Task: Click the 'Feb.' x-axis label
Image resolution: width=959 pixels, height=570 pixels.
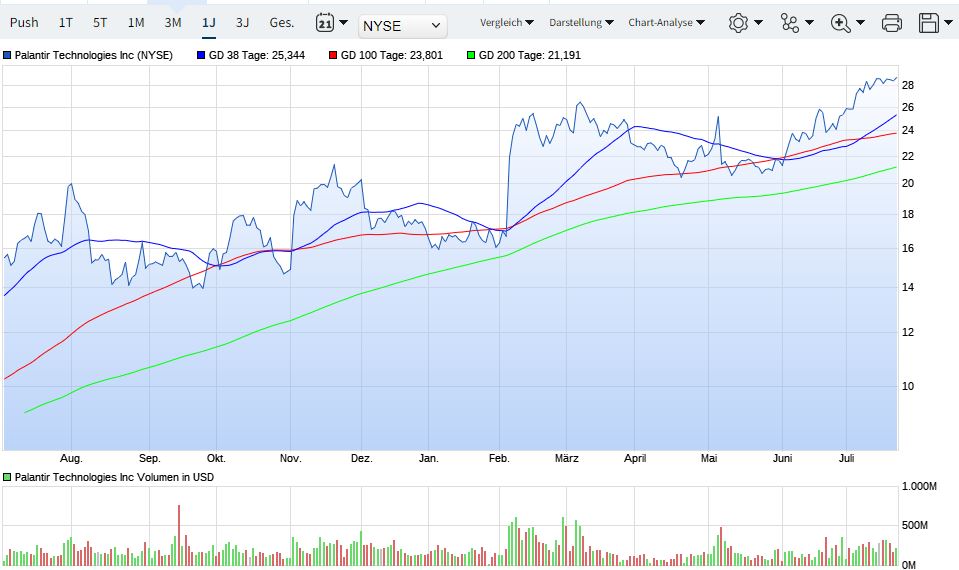Action: tap(499, 458)
